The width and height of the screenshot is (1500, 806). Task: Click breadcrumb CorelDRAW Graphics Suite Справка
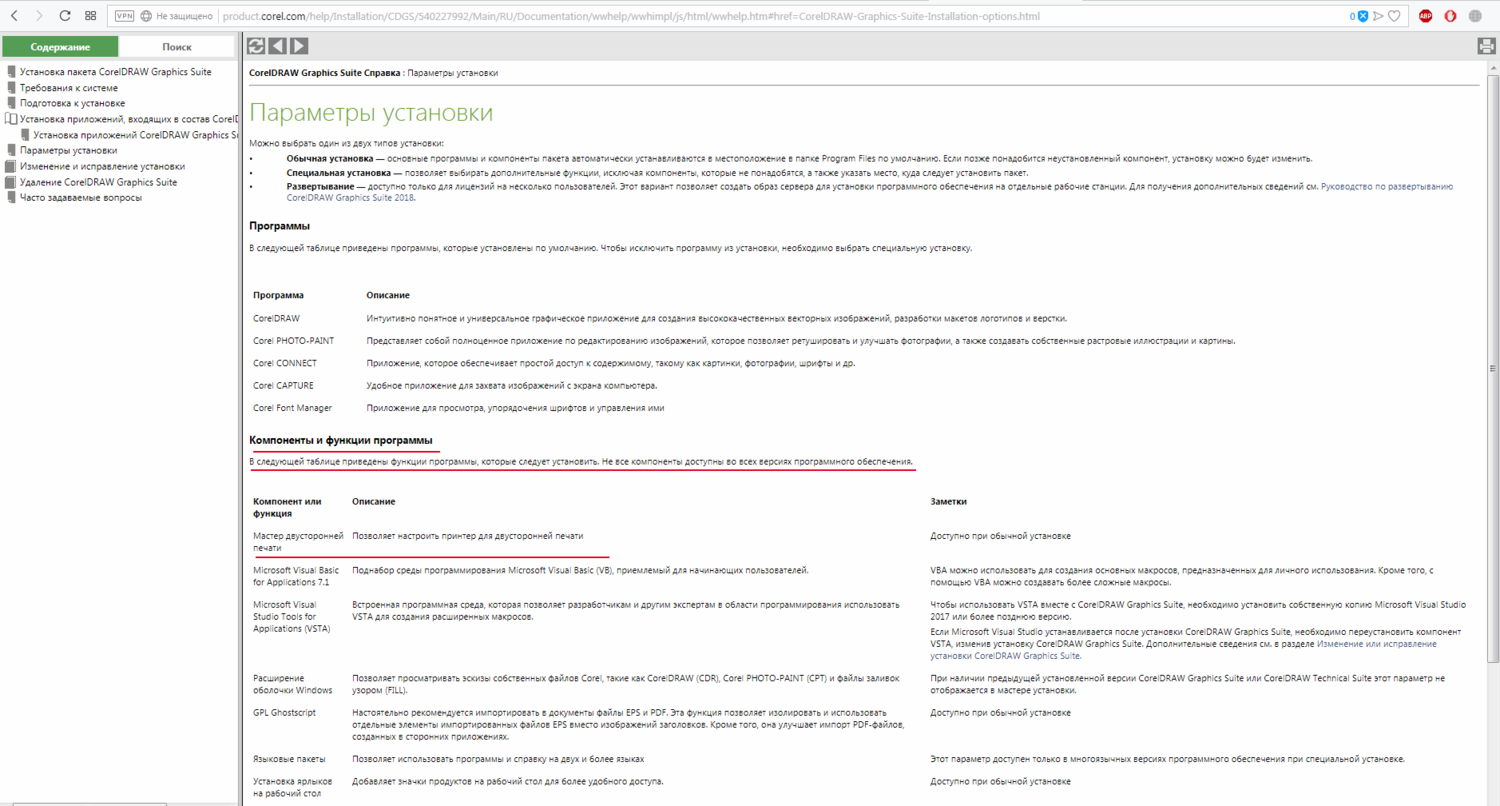pyautogui.click(x=325, y=73)
